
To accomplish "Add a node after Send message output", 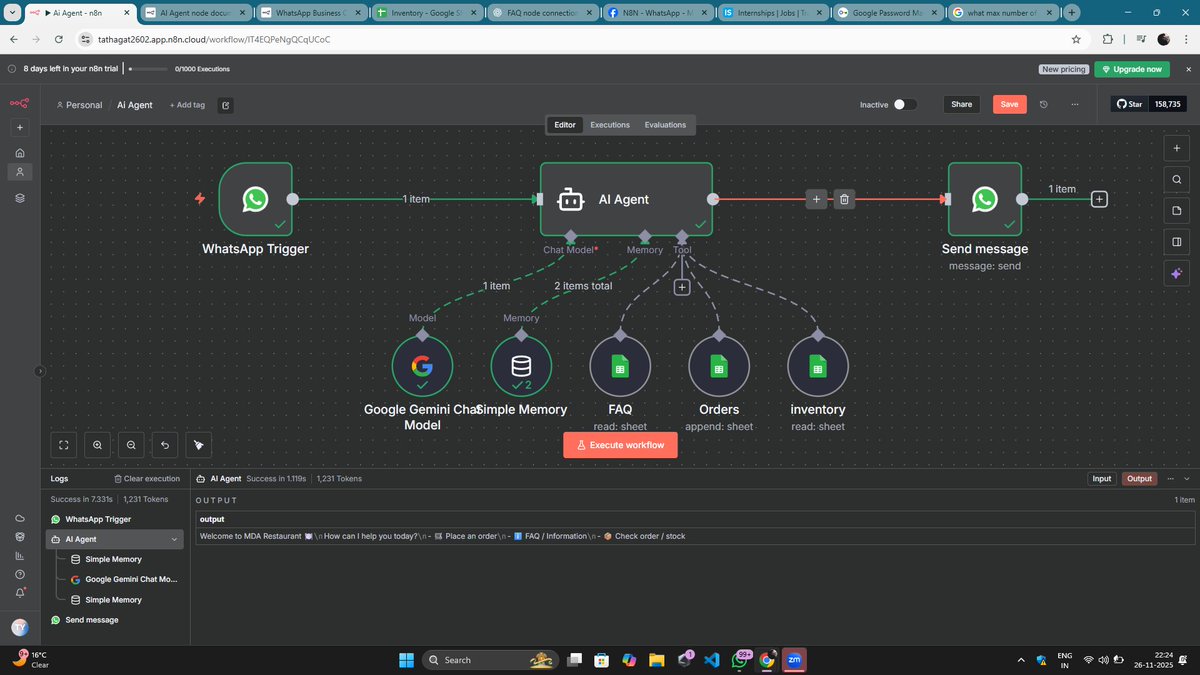I will 1099,199.
